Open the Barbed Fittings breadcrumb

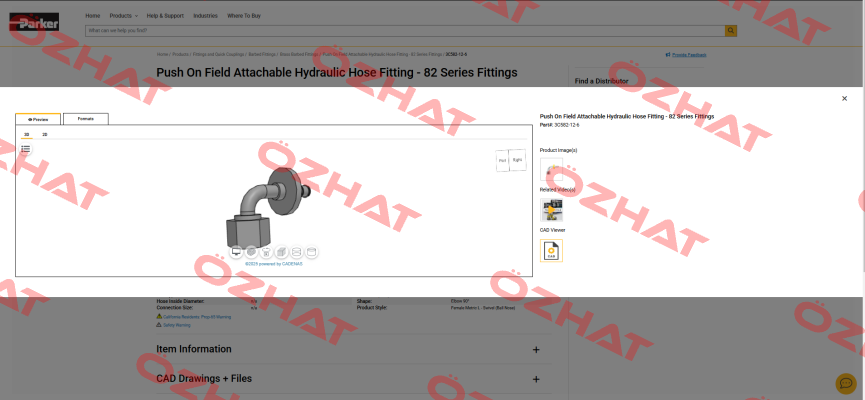point(261,55)
